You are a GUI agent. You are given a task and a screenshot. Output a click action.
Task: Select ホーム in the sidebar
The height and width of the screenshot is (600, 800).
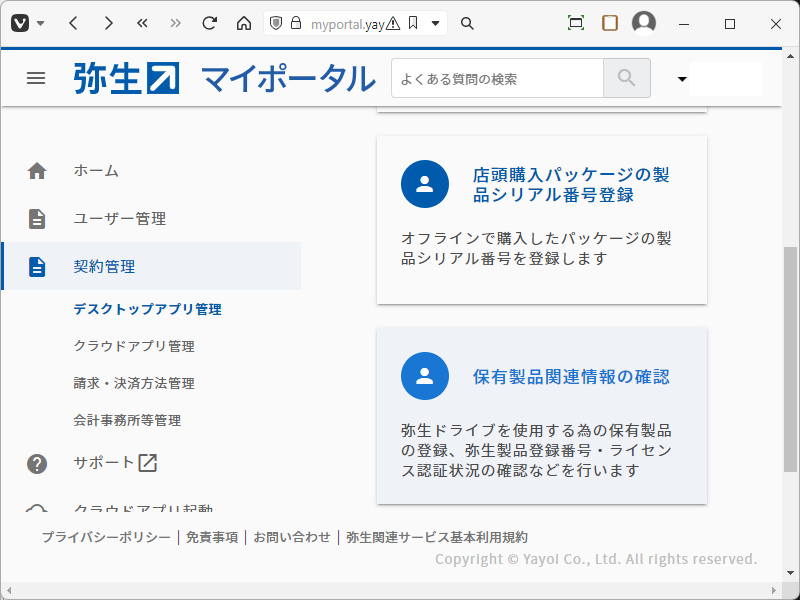pyautogui.click(x=96, y=171)
